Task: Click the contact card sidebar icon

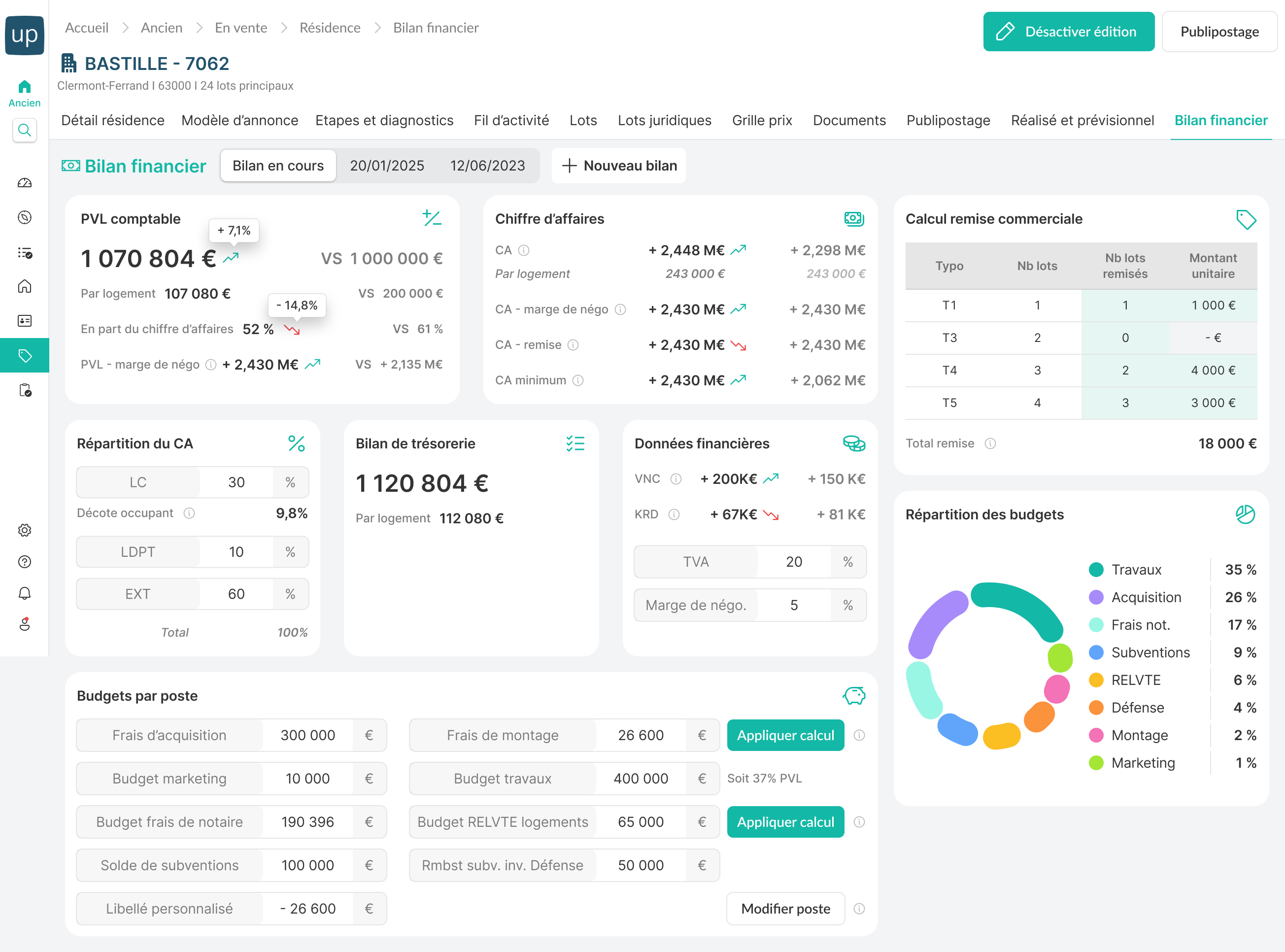Action: point(24,321)
